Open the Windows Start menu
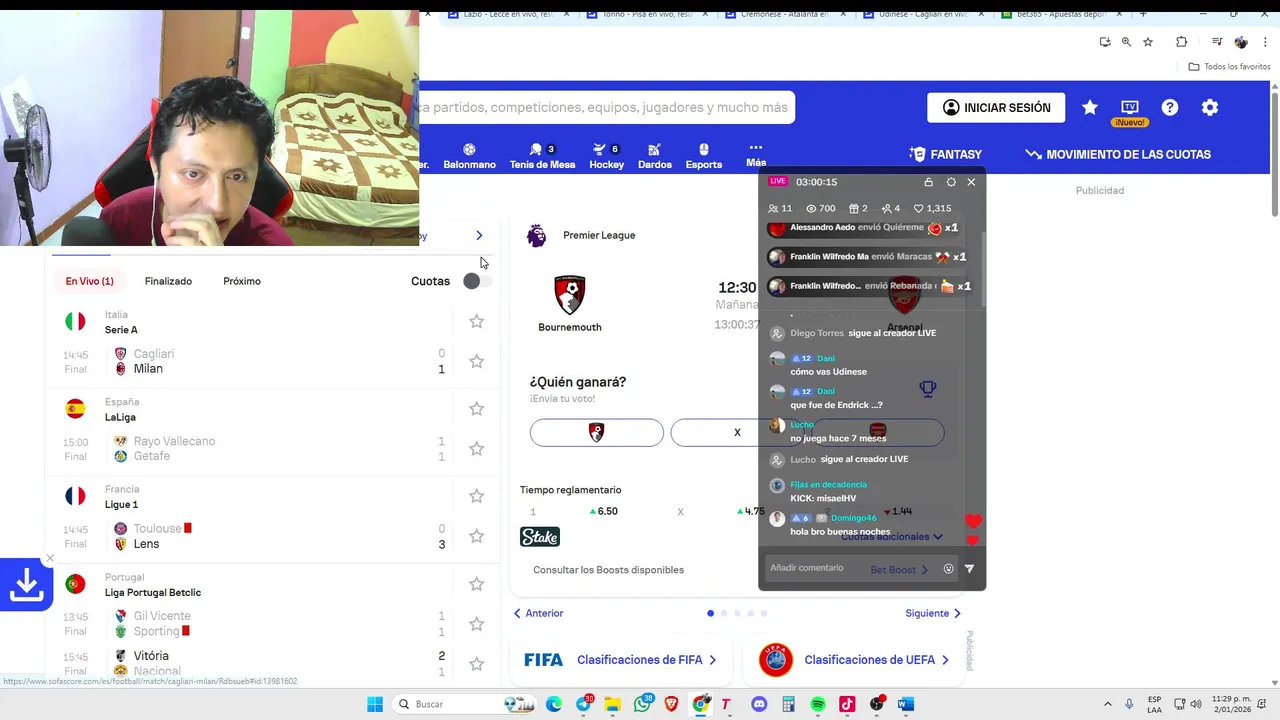 click(x=375, y=704)
